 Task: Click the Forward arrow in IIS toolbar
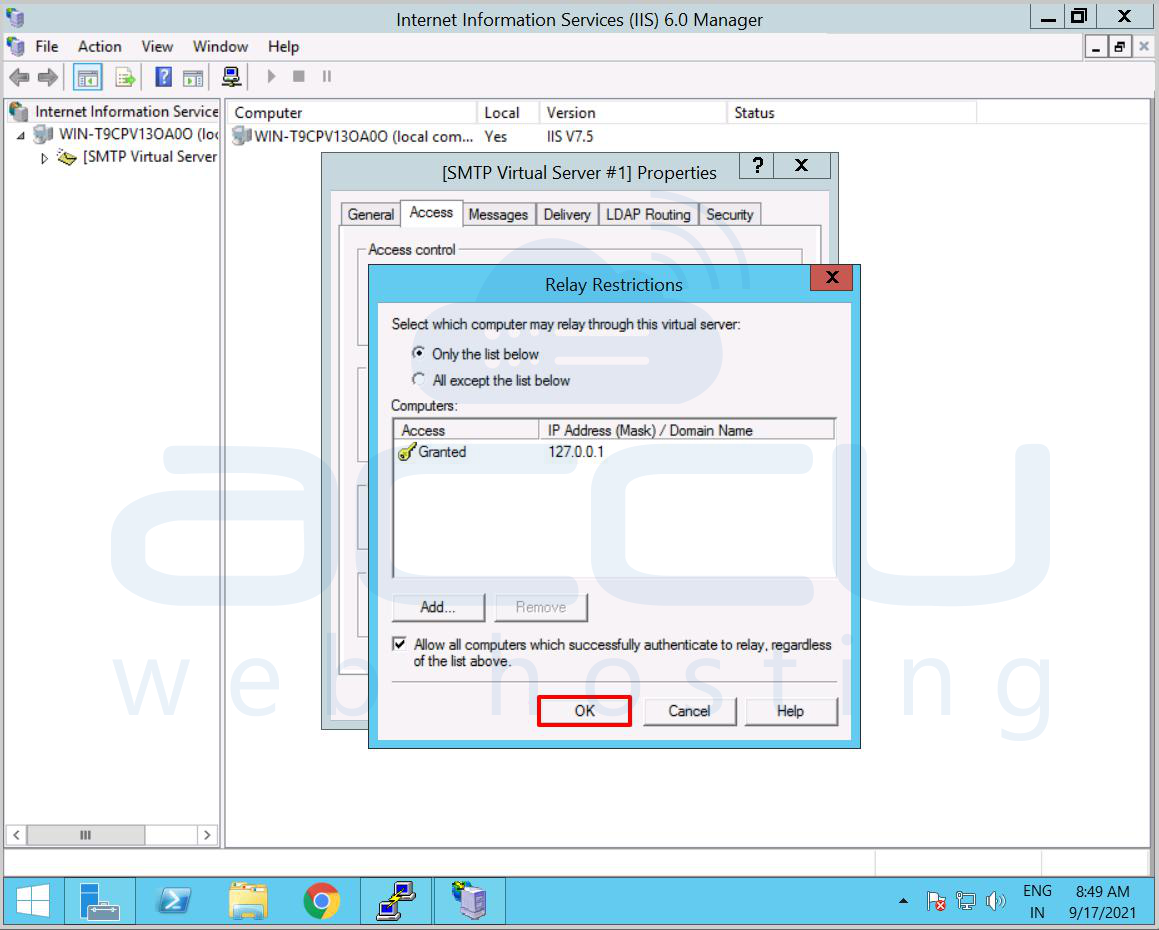point(48,76)
